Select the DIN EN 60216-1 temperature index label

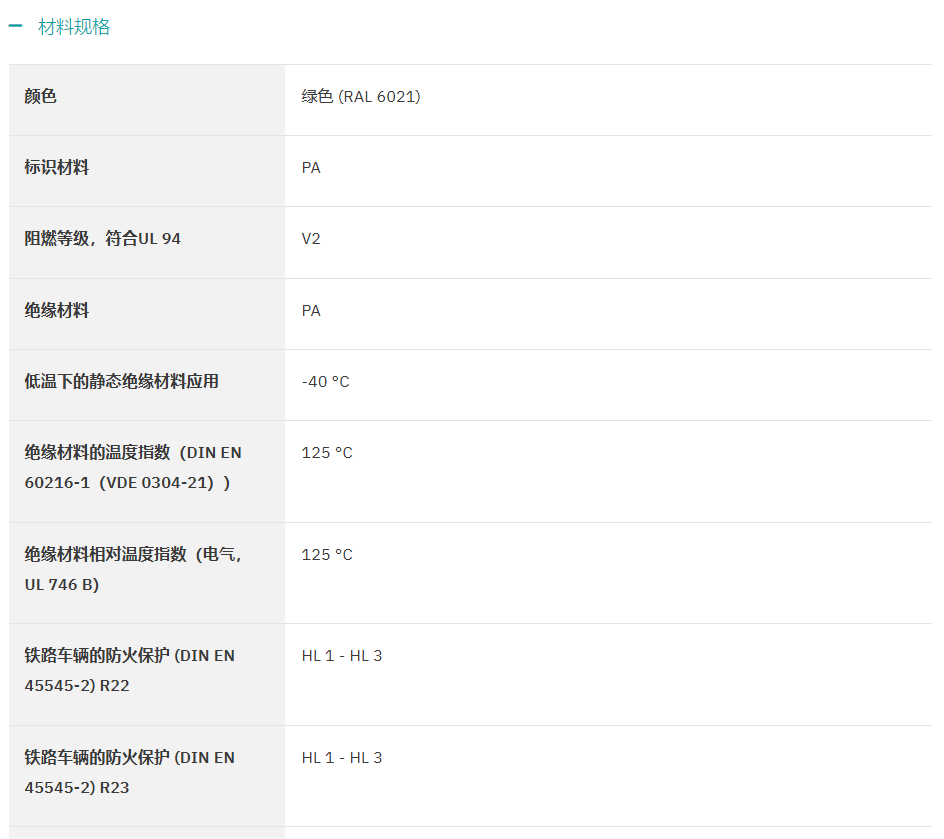[x=133, y=468]
